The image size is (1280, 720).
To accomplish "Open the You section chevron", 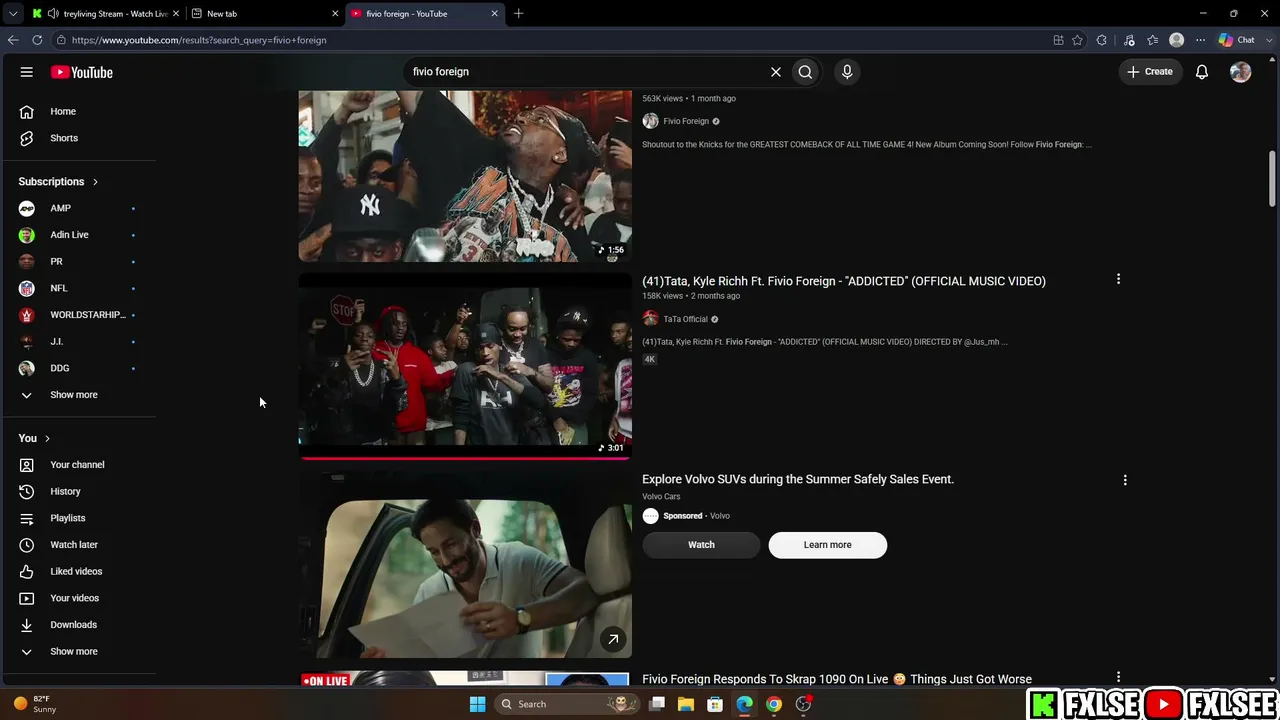I will point(47,438).
